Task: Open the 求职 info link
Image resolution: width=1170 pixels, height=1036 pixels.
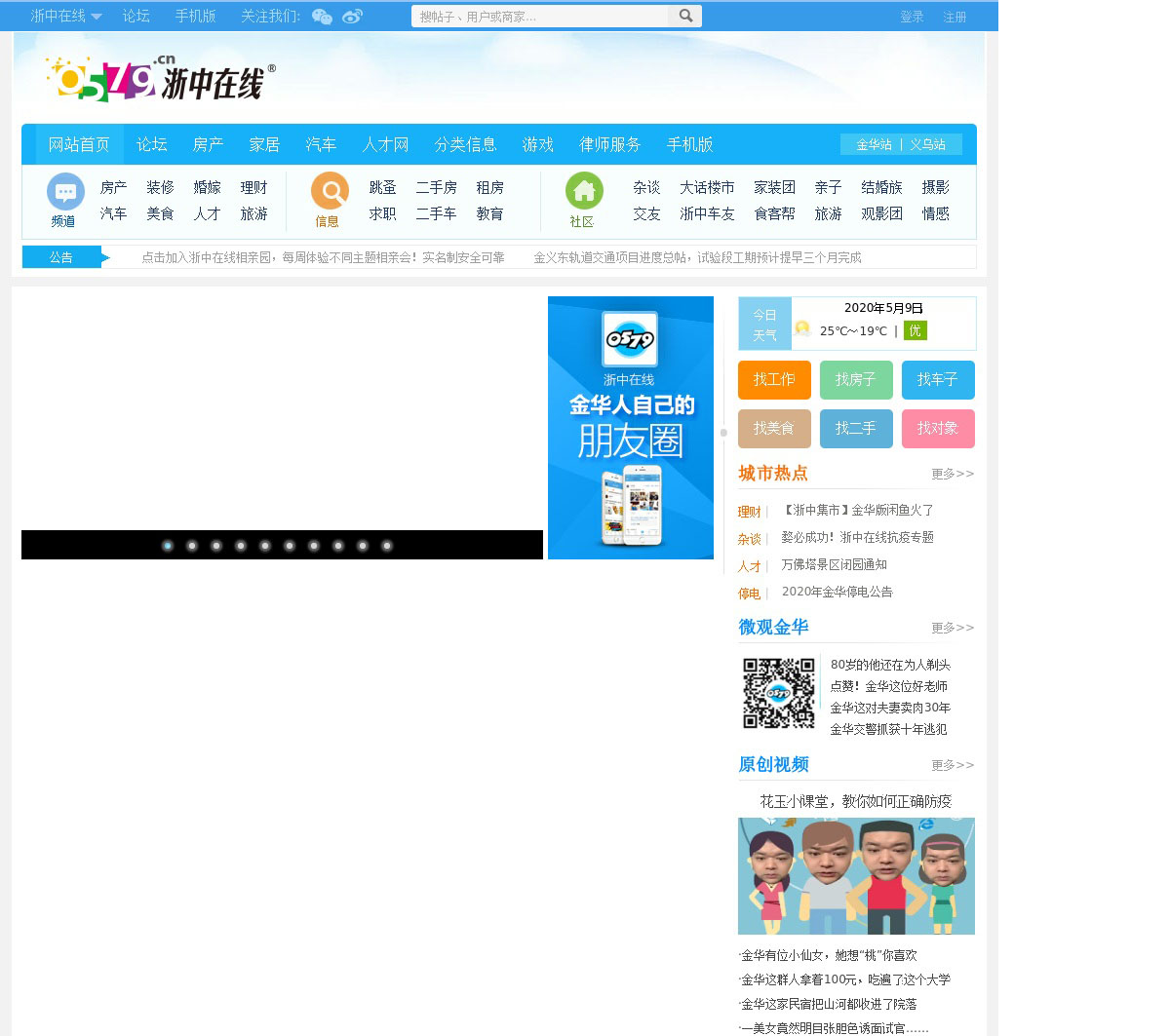Action: tap(382, 213)
